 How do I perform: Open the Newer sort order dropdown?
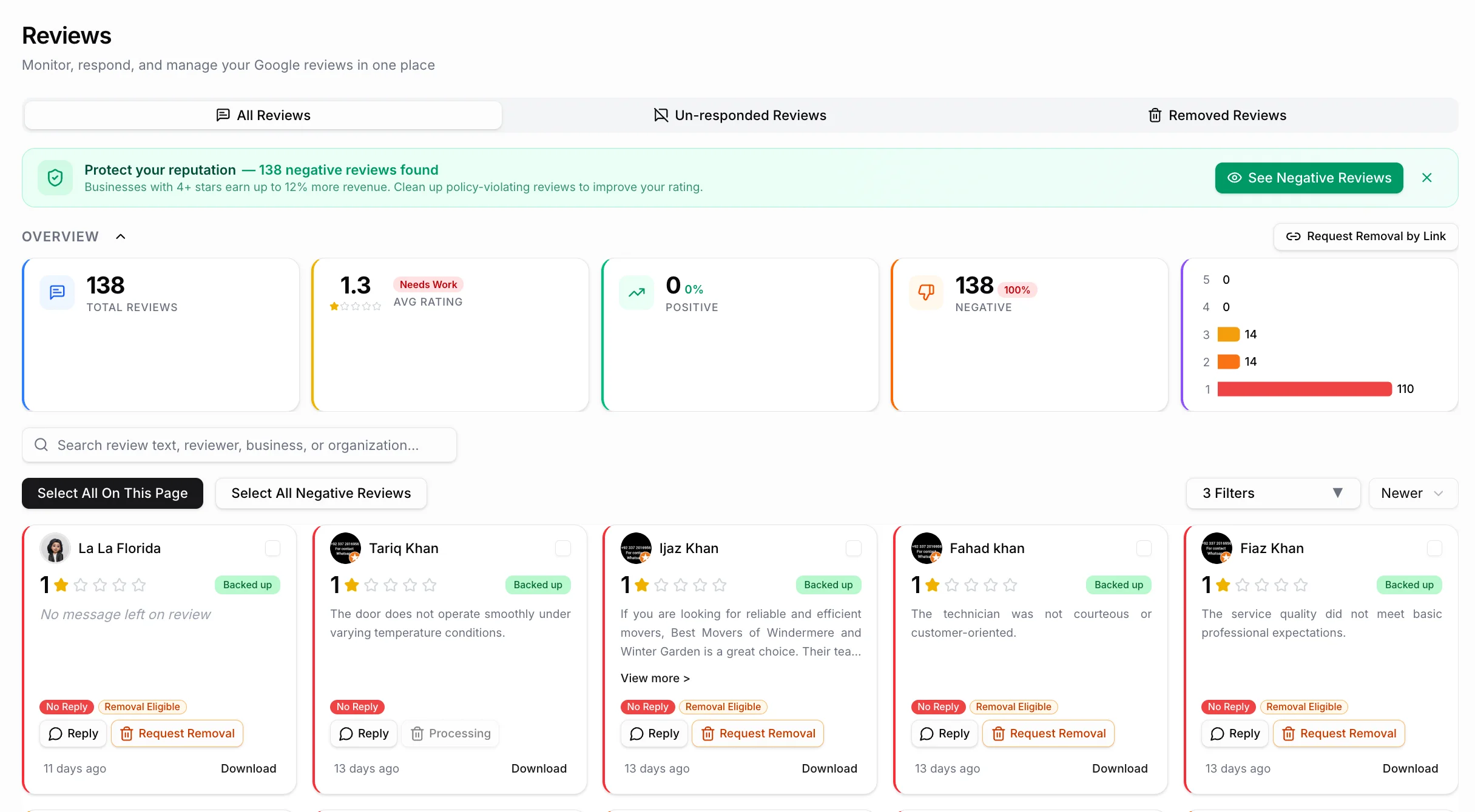click(x=1413, y=493)
